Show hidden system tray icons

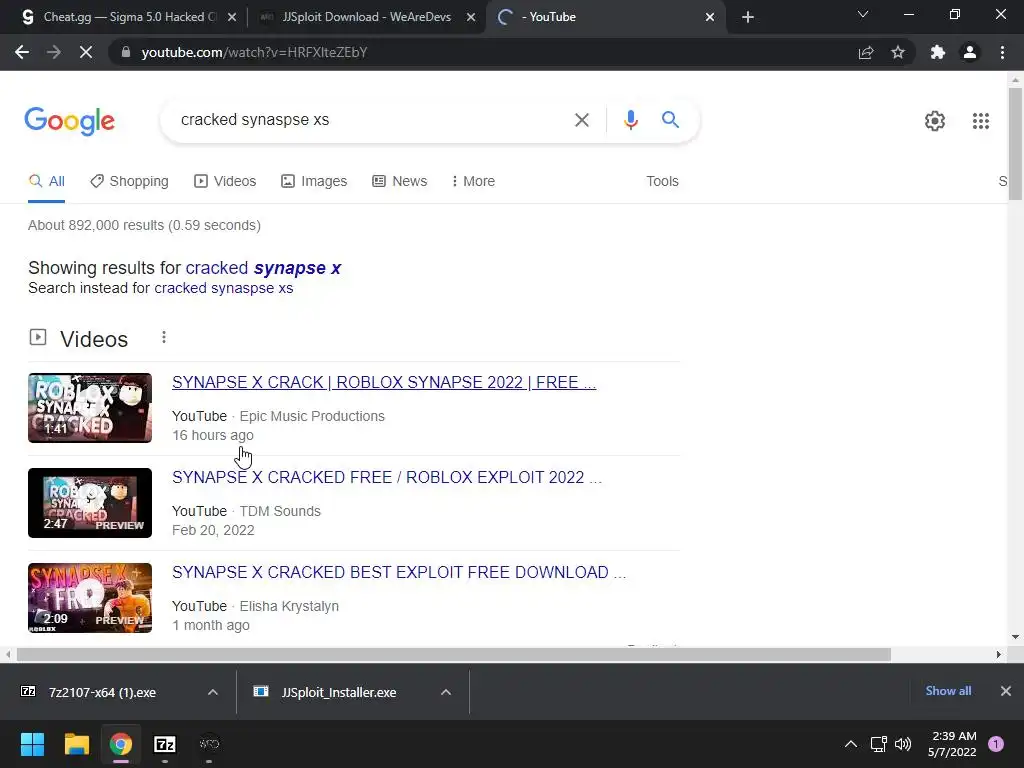850,744
